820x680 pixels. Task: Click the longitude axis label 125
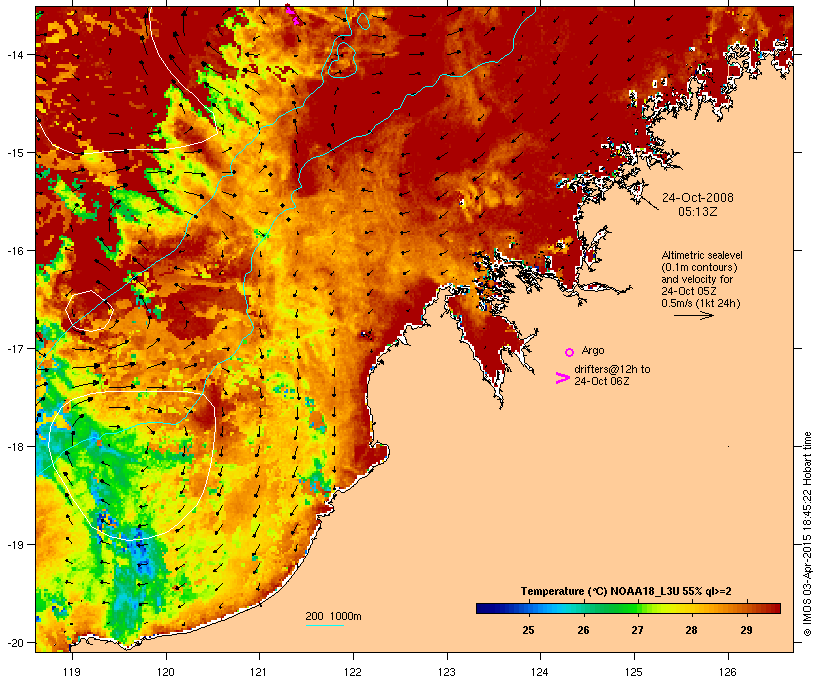[x=634, y=672]
